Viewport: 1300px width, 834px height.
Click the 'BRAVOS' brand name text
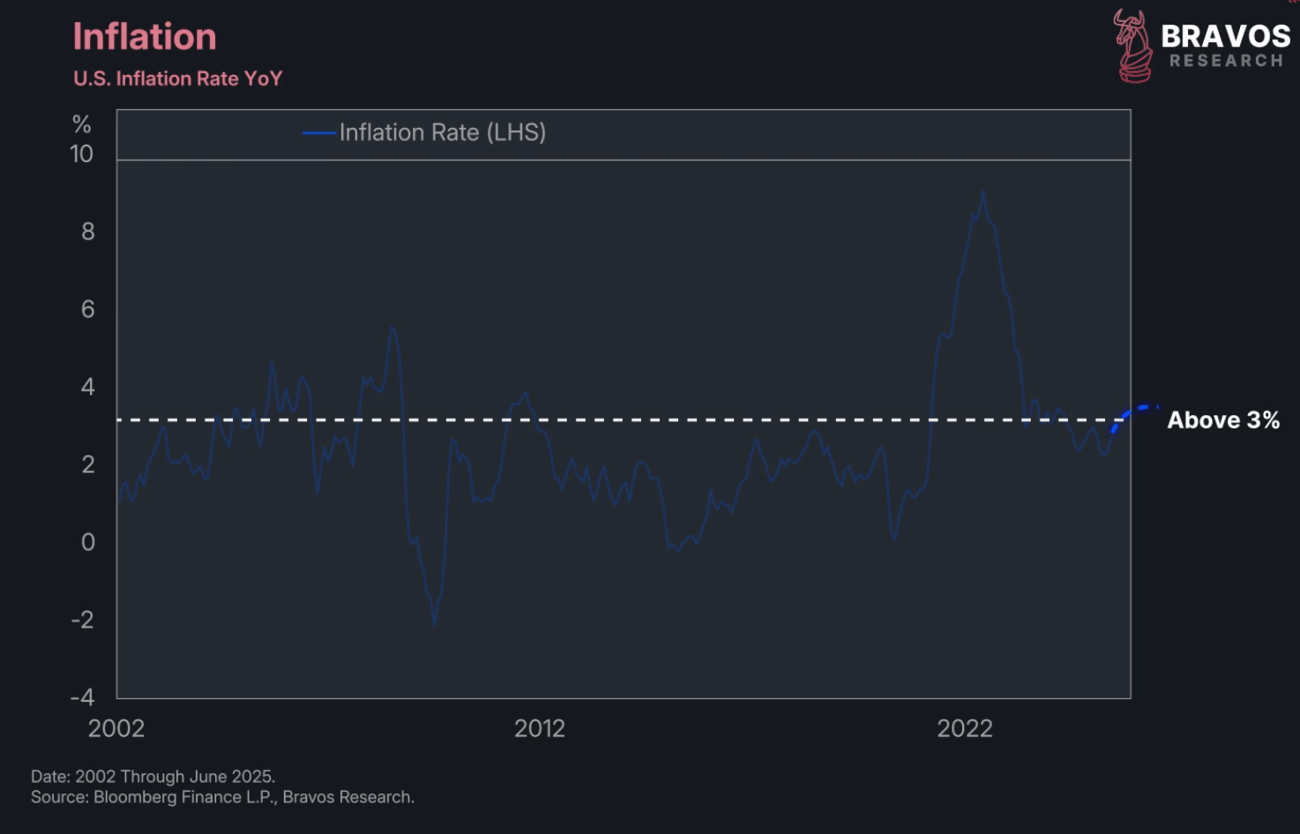1226,36
